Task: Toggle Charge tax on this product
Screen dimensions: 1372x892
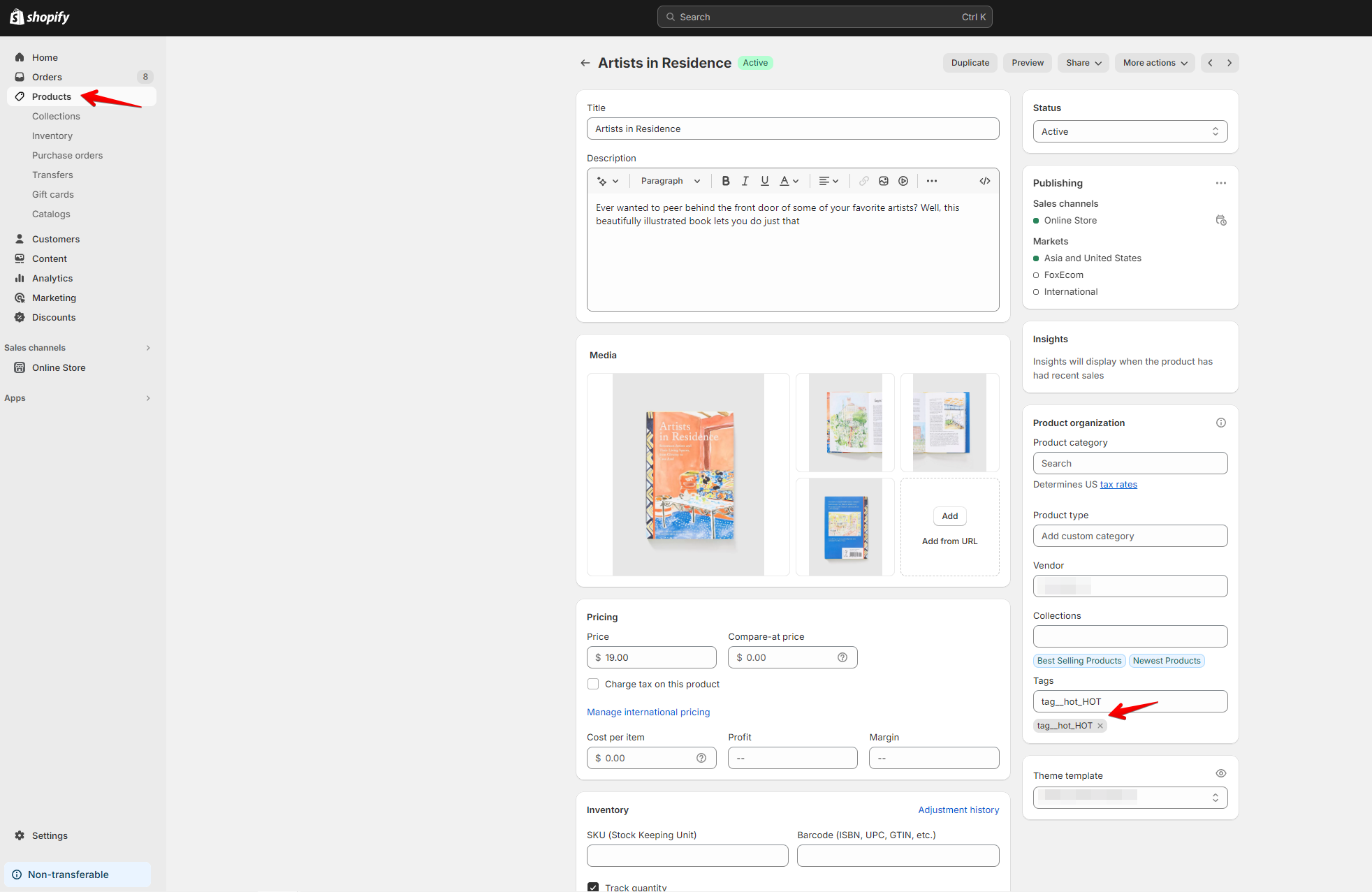Action: click(x=593, y=684)
